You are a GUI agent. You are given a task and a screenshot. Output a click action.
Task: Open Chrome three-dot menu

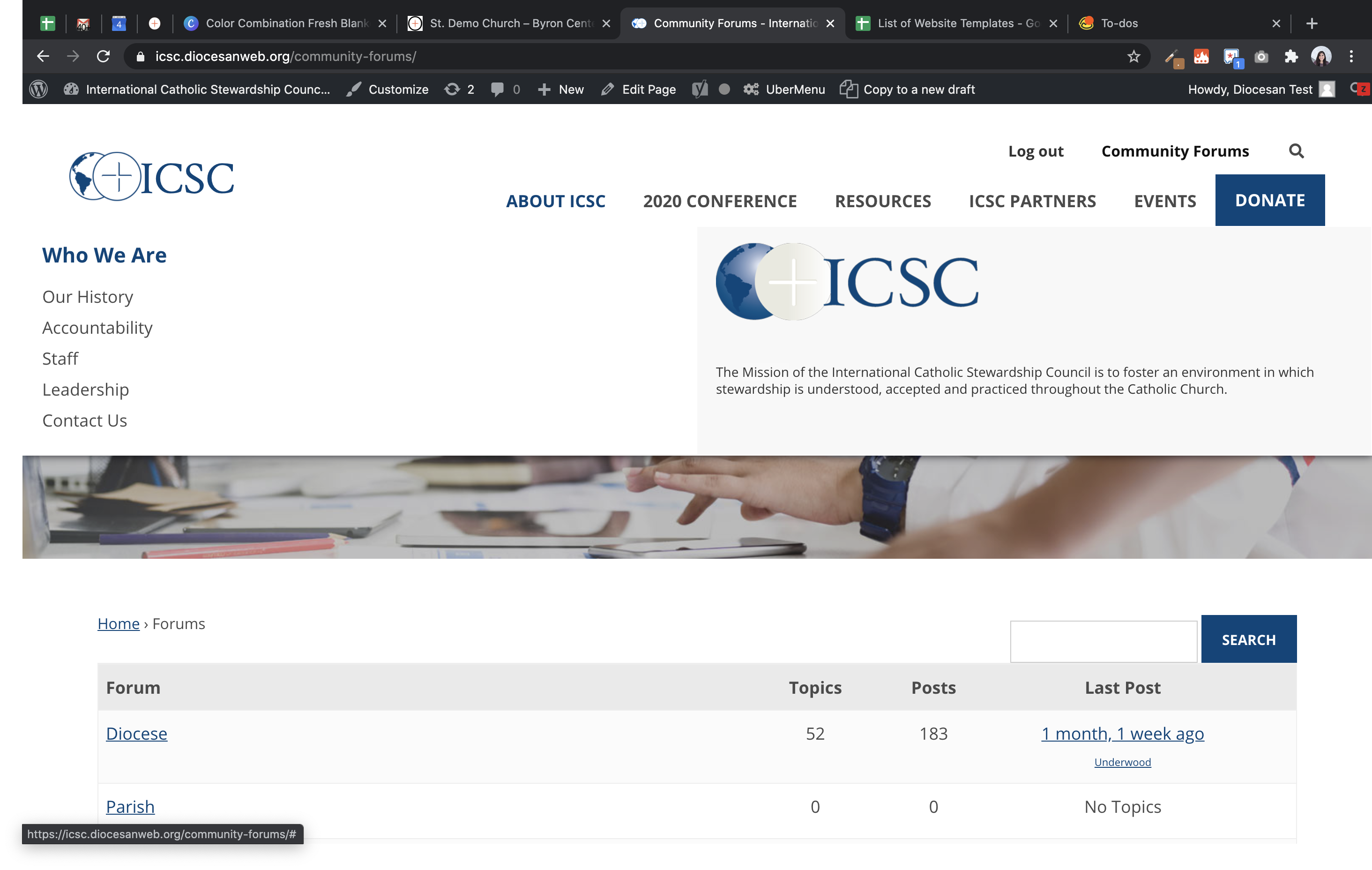[1351, 56]
